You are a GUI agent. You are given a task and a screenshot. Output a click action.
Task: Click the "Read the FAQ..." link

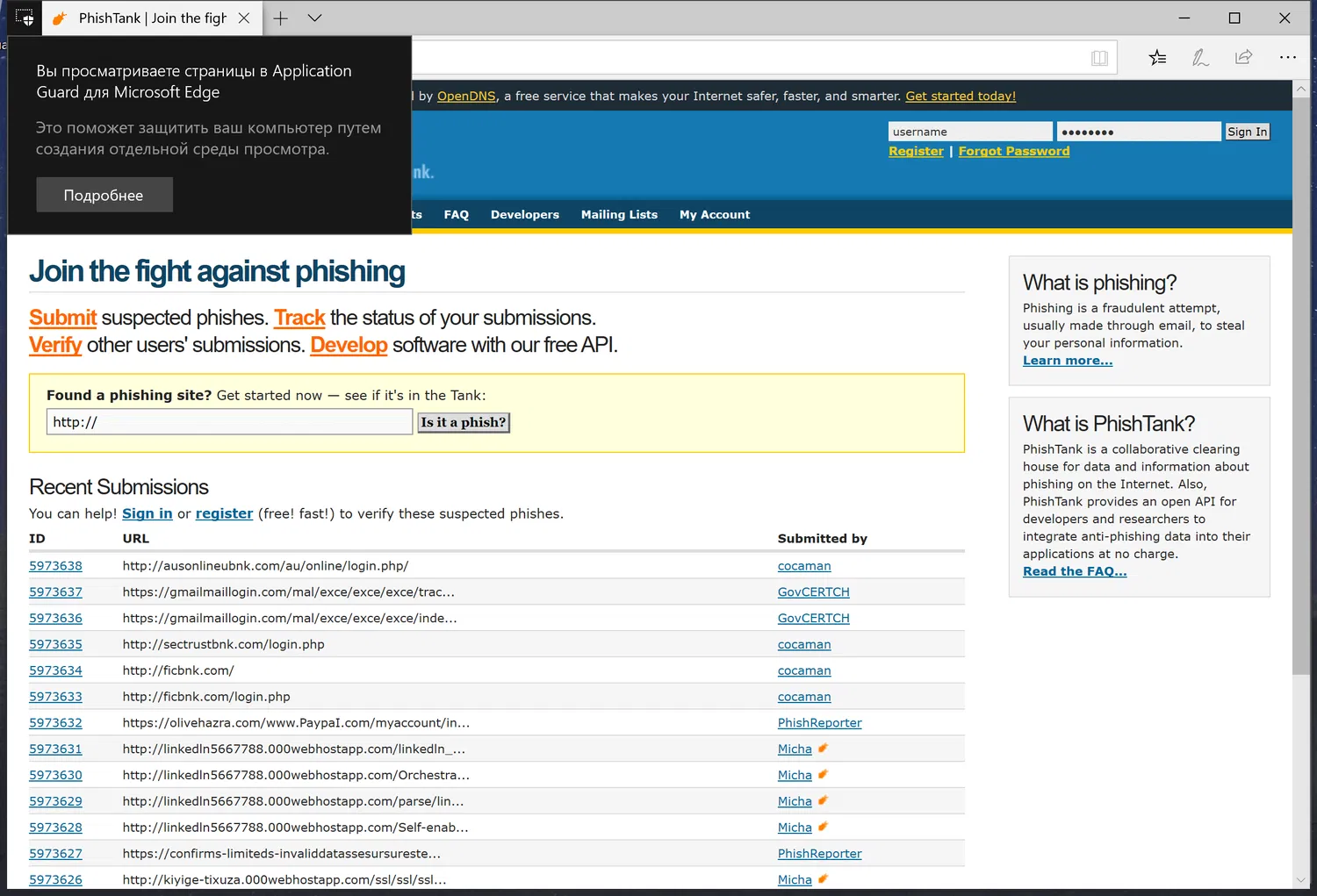tap(1075, 571)
